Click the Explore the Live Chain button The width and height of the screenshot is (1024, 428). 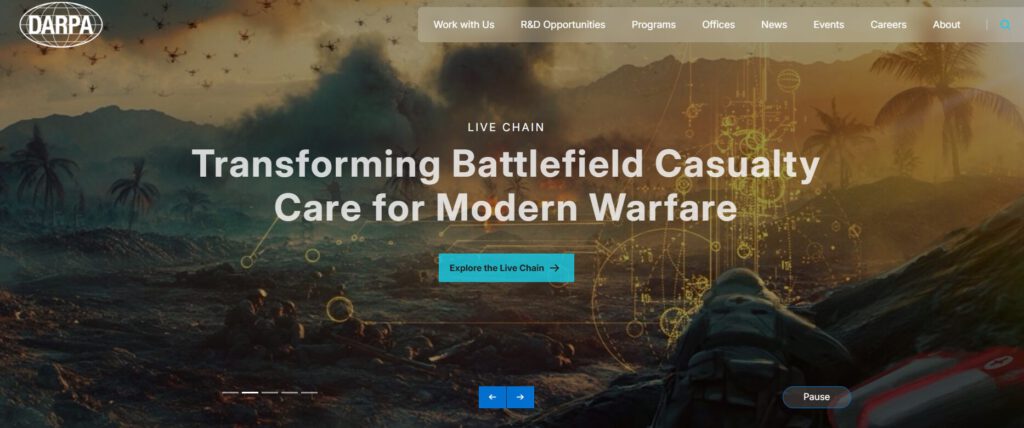click(x=506, y=268)
